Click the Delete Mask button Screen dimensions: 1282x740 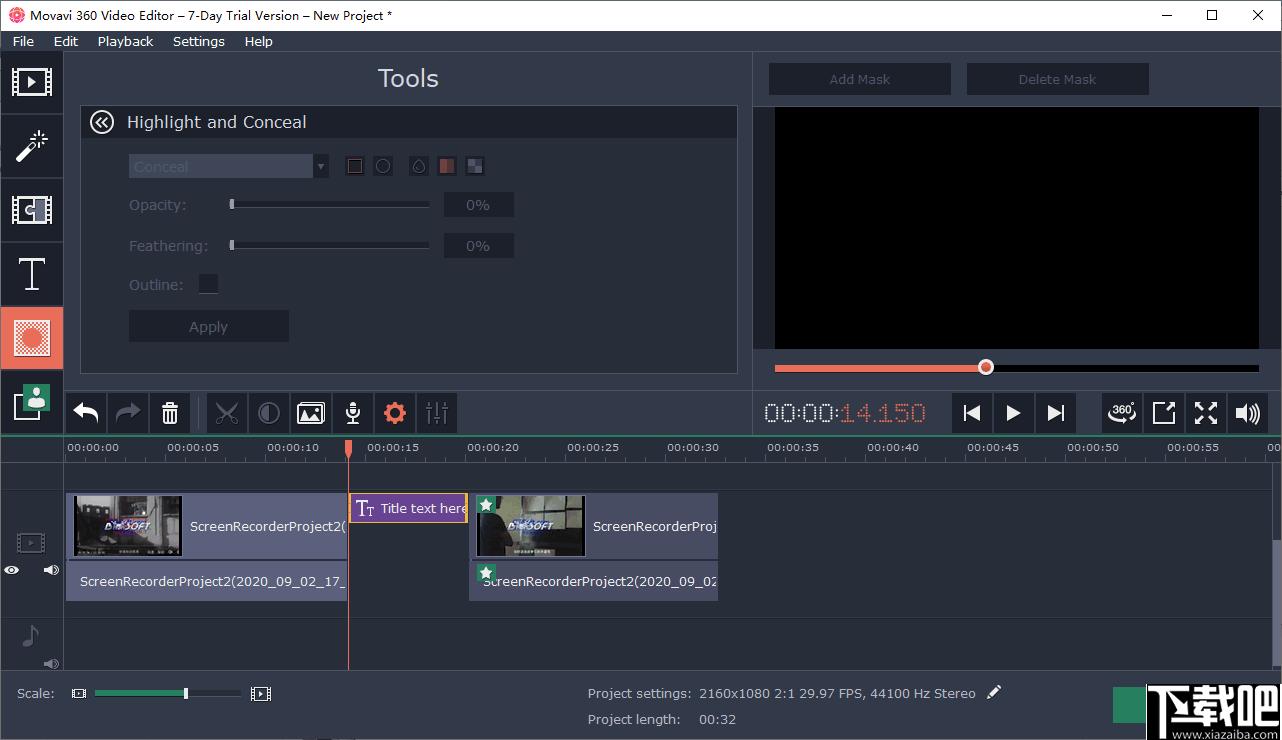click(1057, 79)
